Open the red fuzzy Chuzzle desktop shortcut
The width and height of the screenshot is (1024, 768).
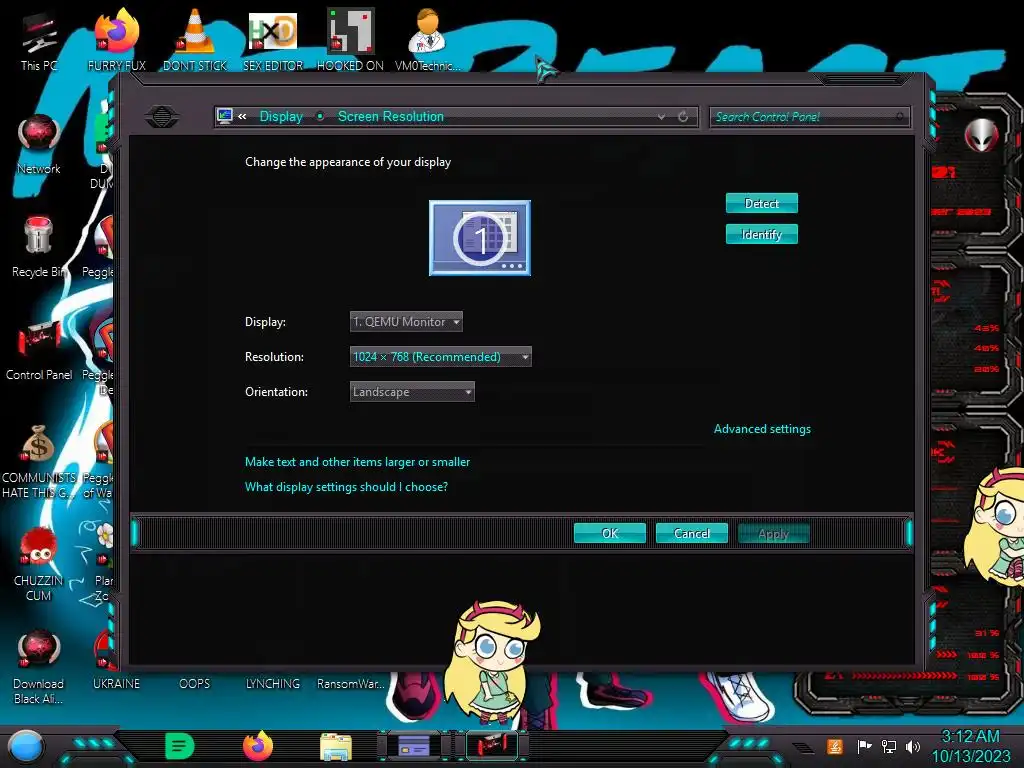pyautogui.click(x=39, y=563)
